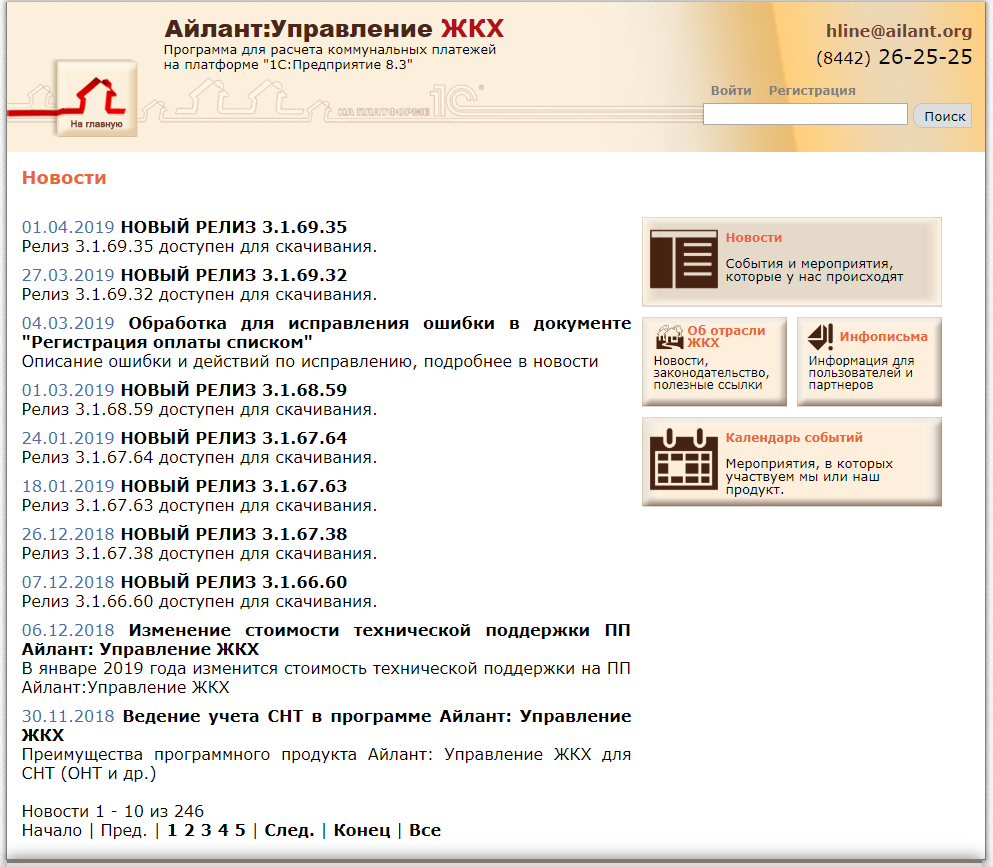This screenshot has height=867, width=993.
Task: Click the date 04.03.2019
Action: (x=68, y=323)
